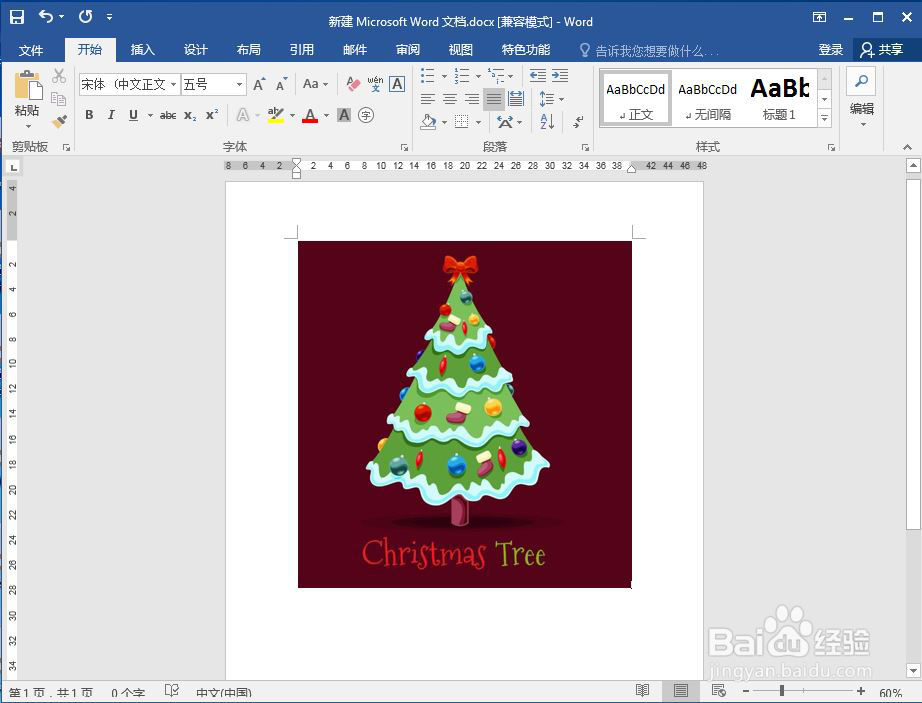The width and height of the screenshot is (922, 703).
Task: Click the 粘贴 paste button
Action: tap(27, 99)
